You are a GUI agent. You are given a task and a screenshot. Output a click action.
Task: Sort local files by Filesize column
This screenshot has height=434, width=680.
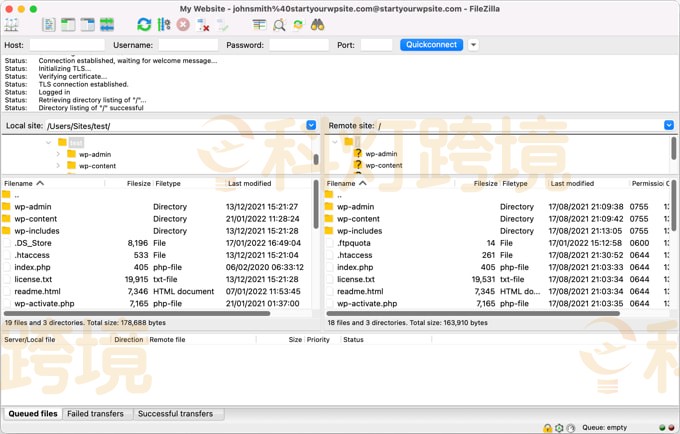coord(129,183)
